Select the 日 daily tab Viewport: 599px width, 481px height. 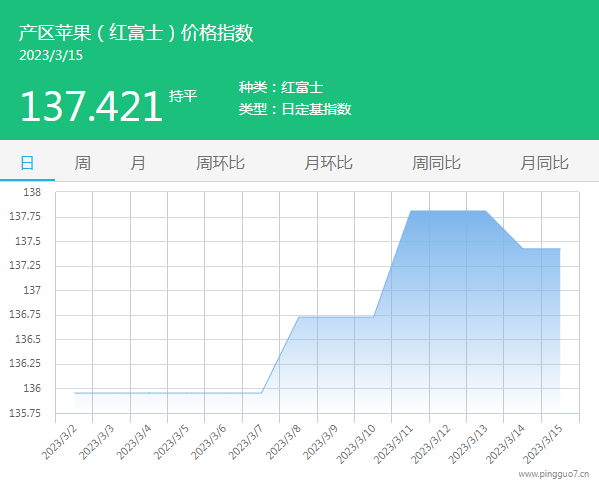tap(27, 163)
